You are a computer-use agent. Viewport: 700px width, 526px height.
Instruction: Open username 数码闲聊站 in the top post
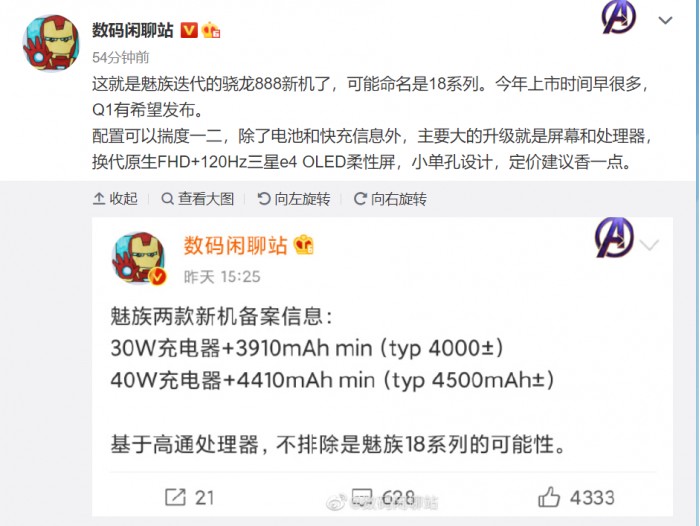coord(133,30)
